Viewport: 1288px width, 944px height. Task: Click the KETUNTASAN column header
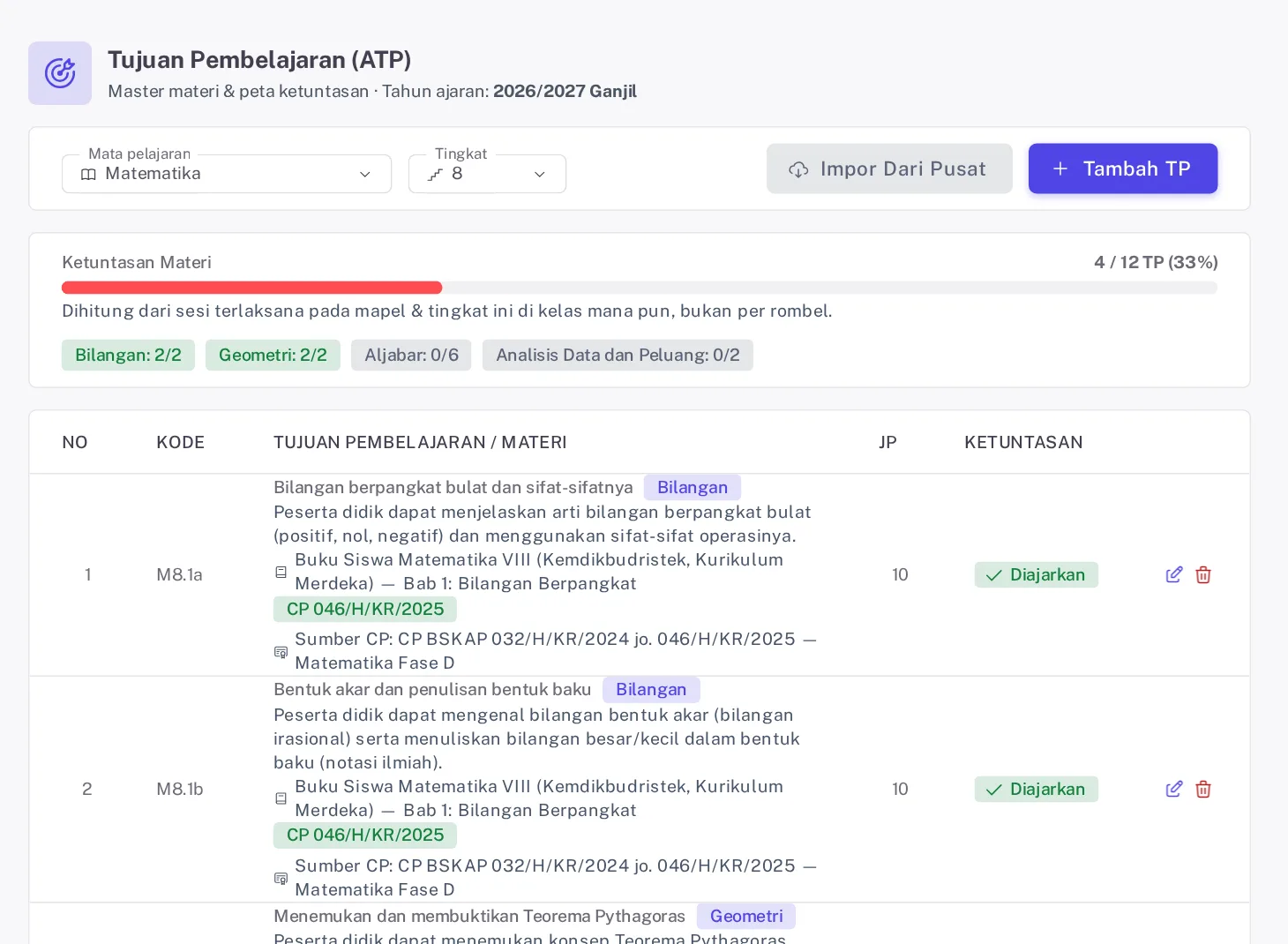coord(1023,442)
